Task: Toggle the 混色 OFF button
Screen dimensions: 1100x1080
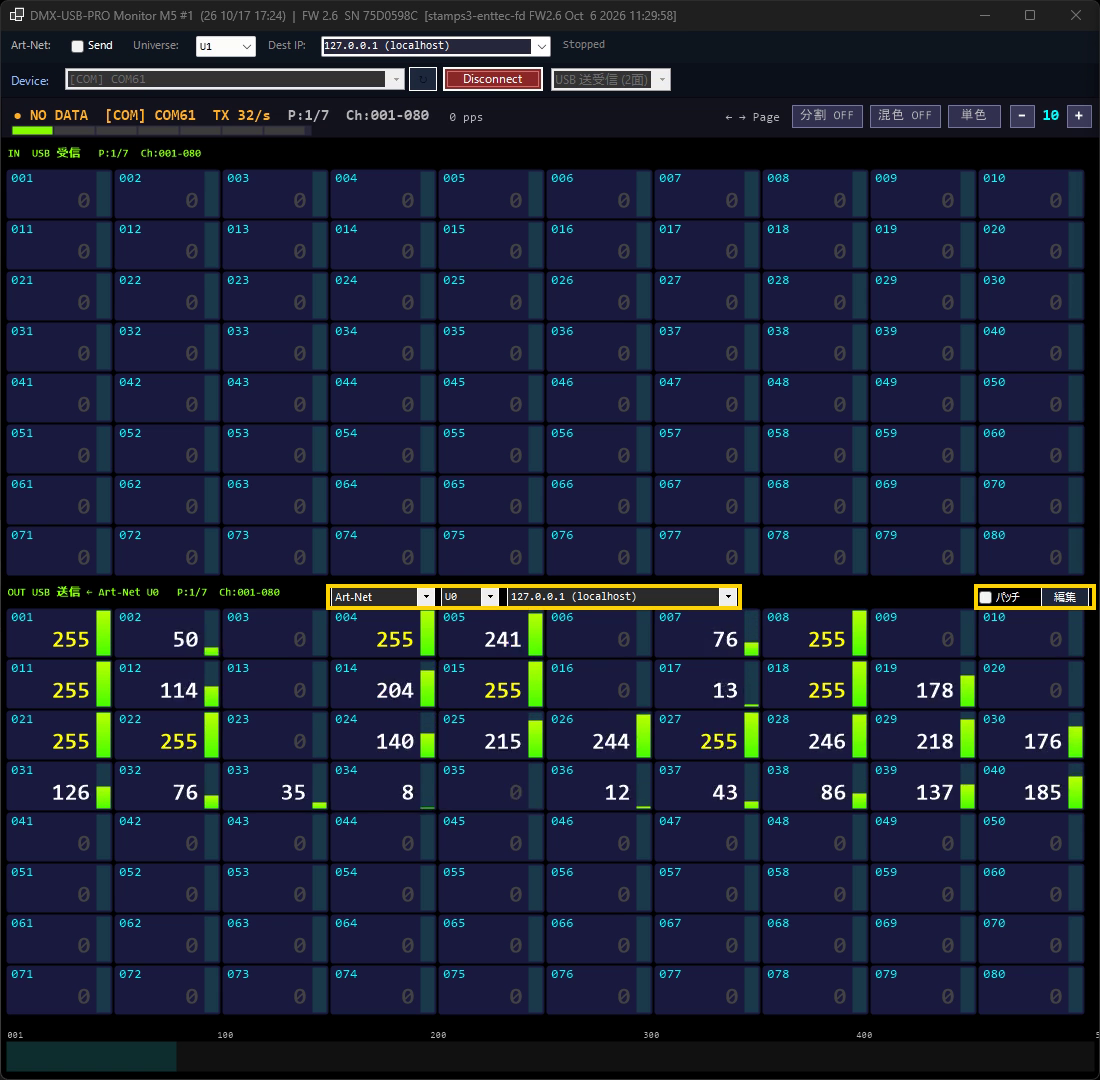Action: [905, 116]
